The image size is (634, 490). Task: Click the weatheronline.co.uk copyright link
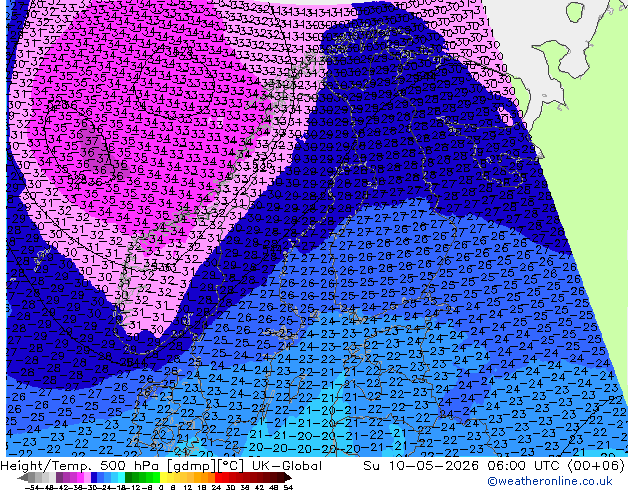(x=549, y=481)
